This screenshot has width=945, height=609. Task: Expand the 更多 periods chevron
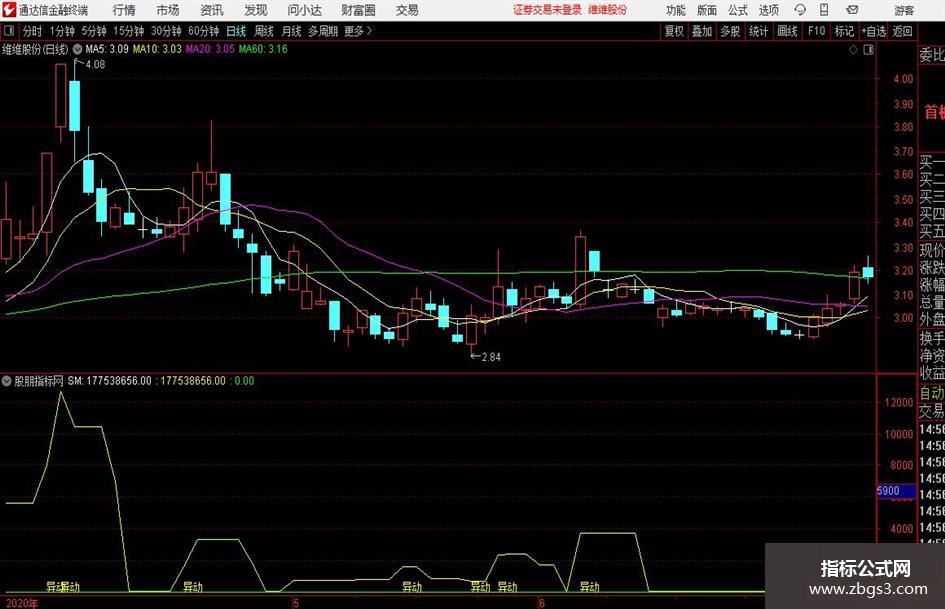[x=369, y=31]
